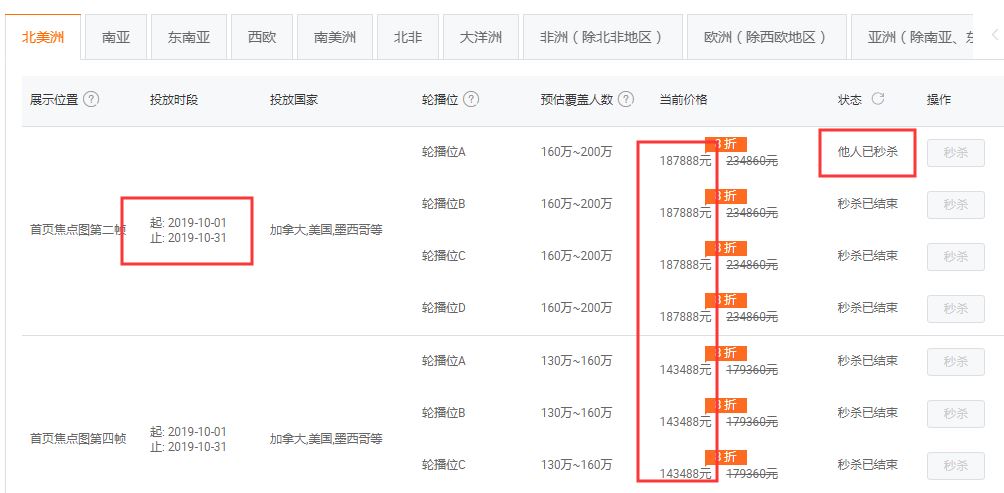Image resolution: width=1004 pixels, height=493 pixels.
Task: Click 秒杀 button for 第四帧 轮播位B
Action: (x=955, y=414)
